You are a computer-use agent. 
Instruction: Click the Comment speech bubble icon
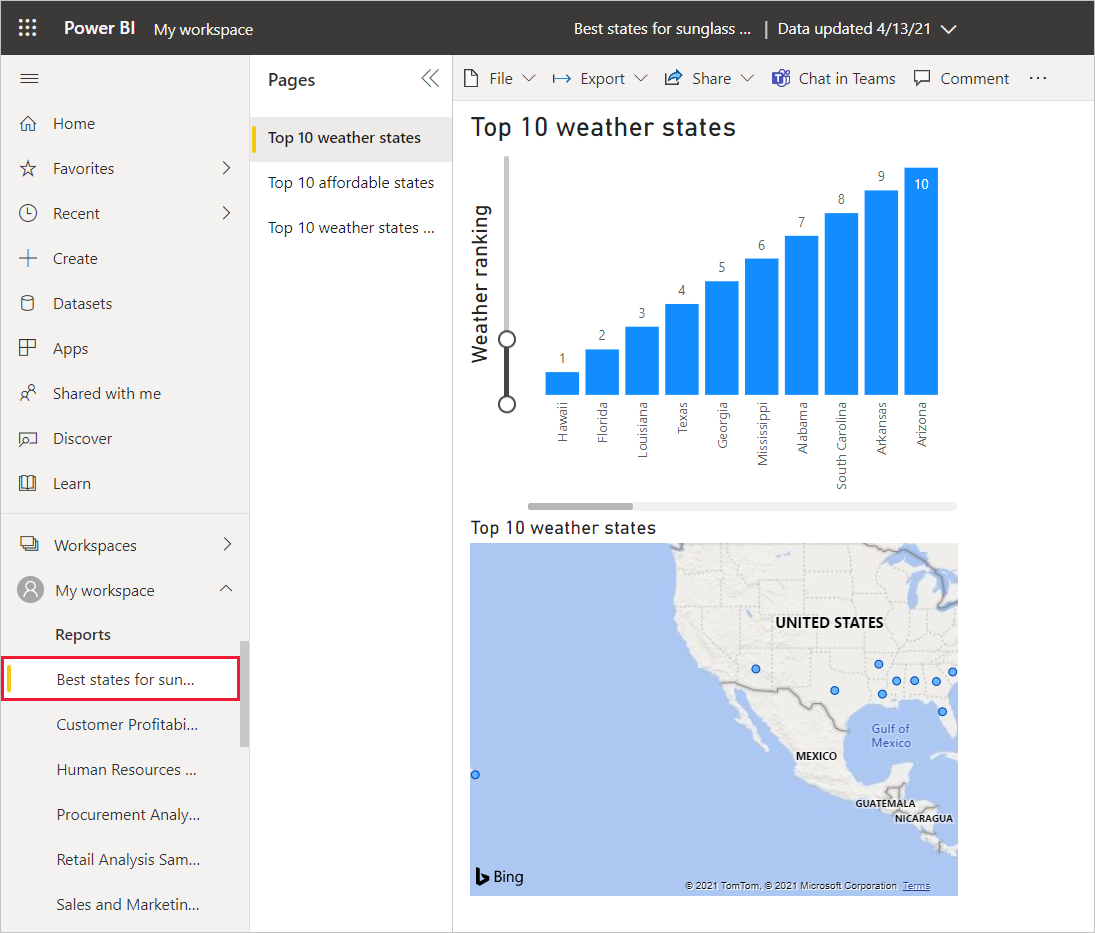coord(922,78)
